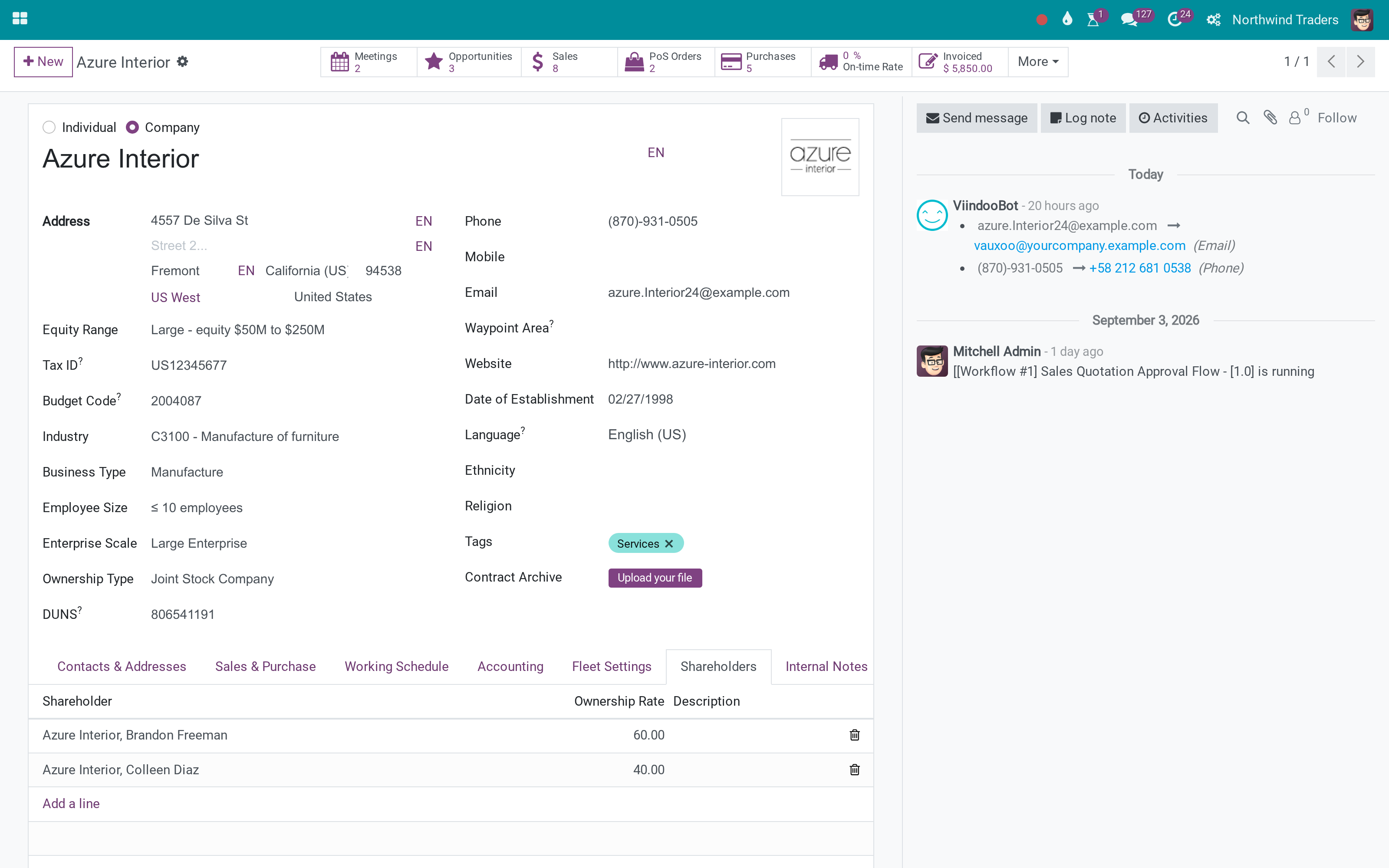Open the Industry dropdown field
Image resolution: width=1389 pixels, height=868 pixels.
pos(293,436)
